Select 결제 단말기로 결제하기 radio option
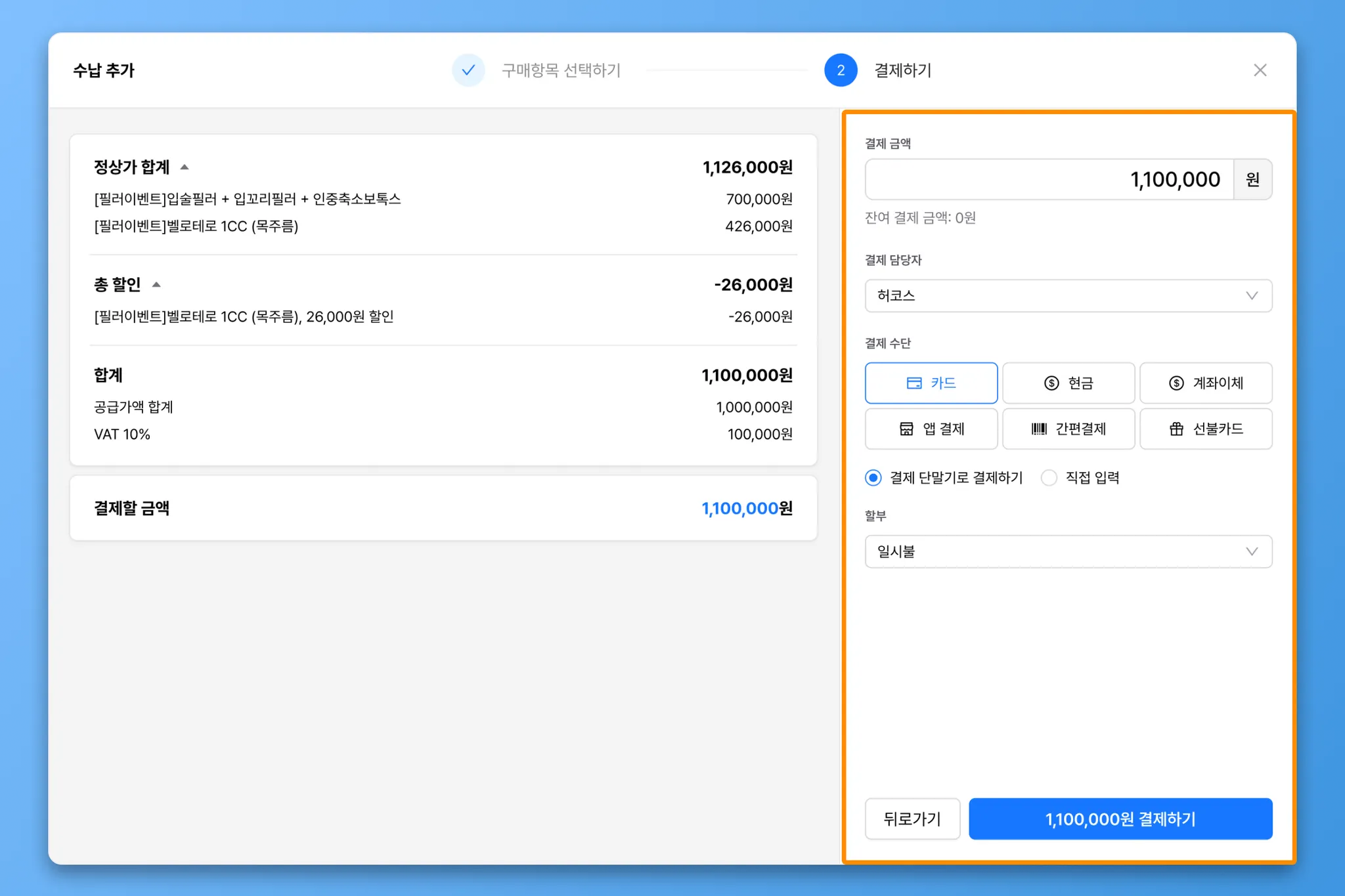The width and height of the screenshot is (1345, 896). coord(873,478)
